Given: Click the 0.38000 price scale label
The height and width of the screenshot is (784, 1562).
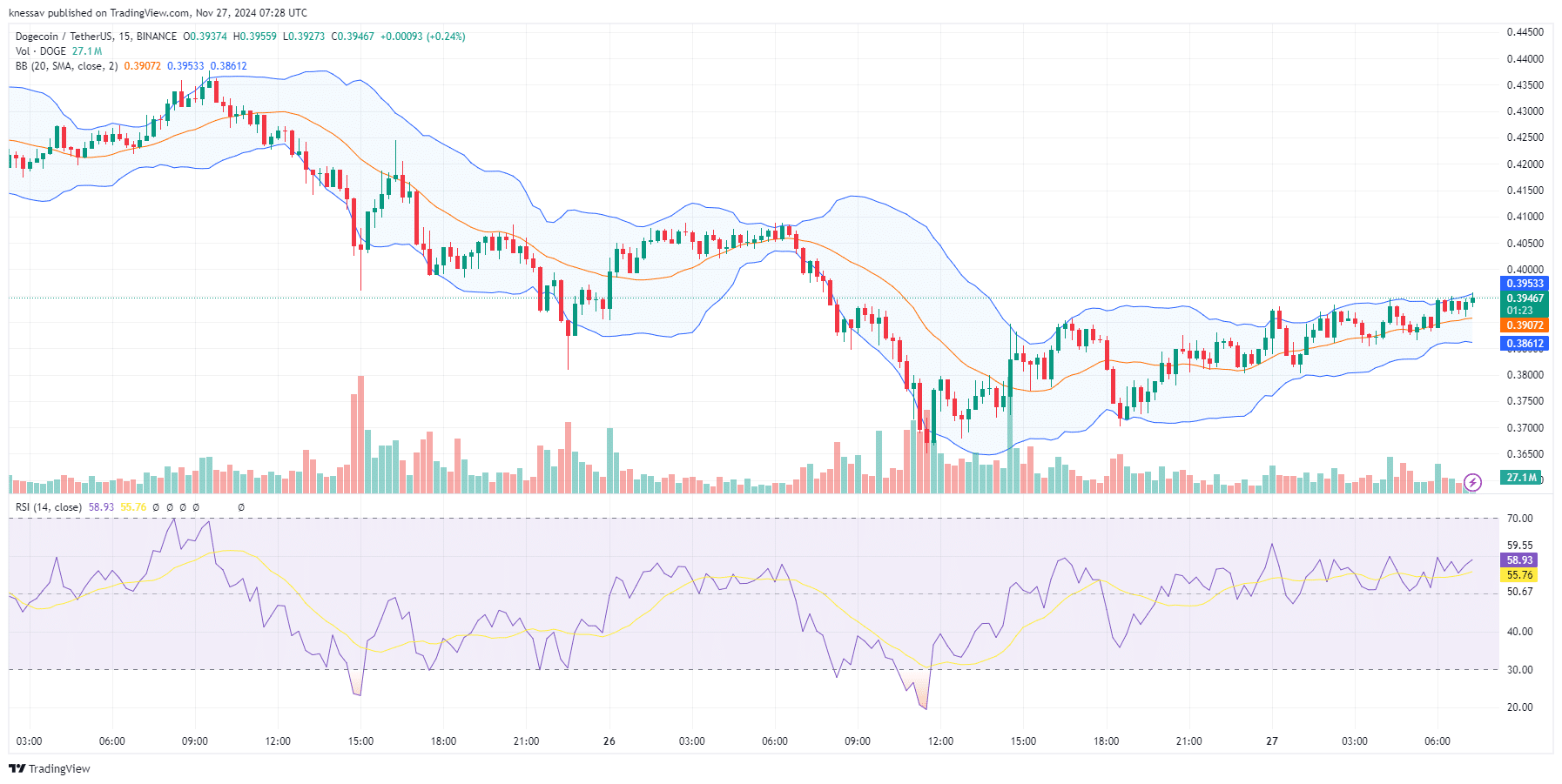Looking at the screenshot, I should [x=1525, y=375].
